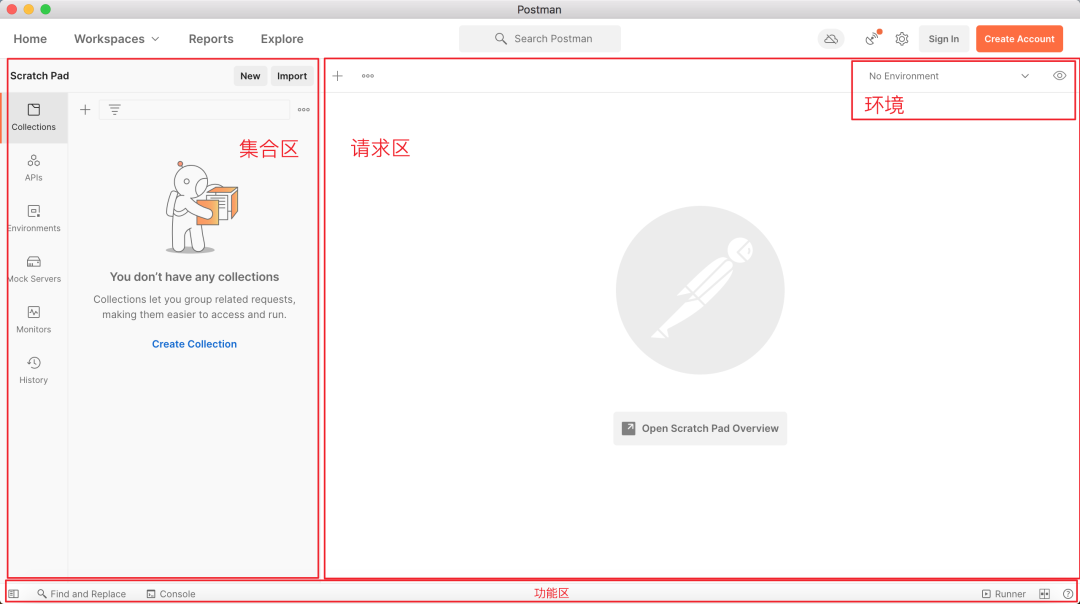Click Open Scratch Pad Overview button

700,428
